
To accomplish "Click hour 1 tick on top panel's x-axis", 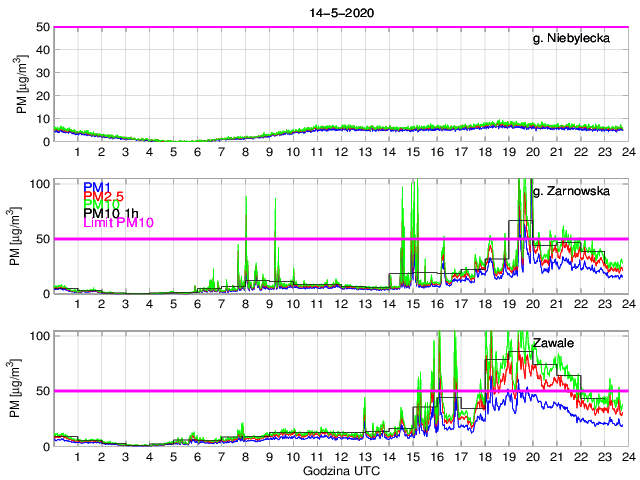I will coord(77,152).
